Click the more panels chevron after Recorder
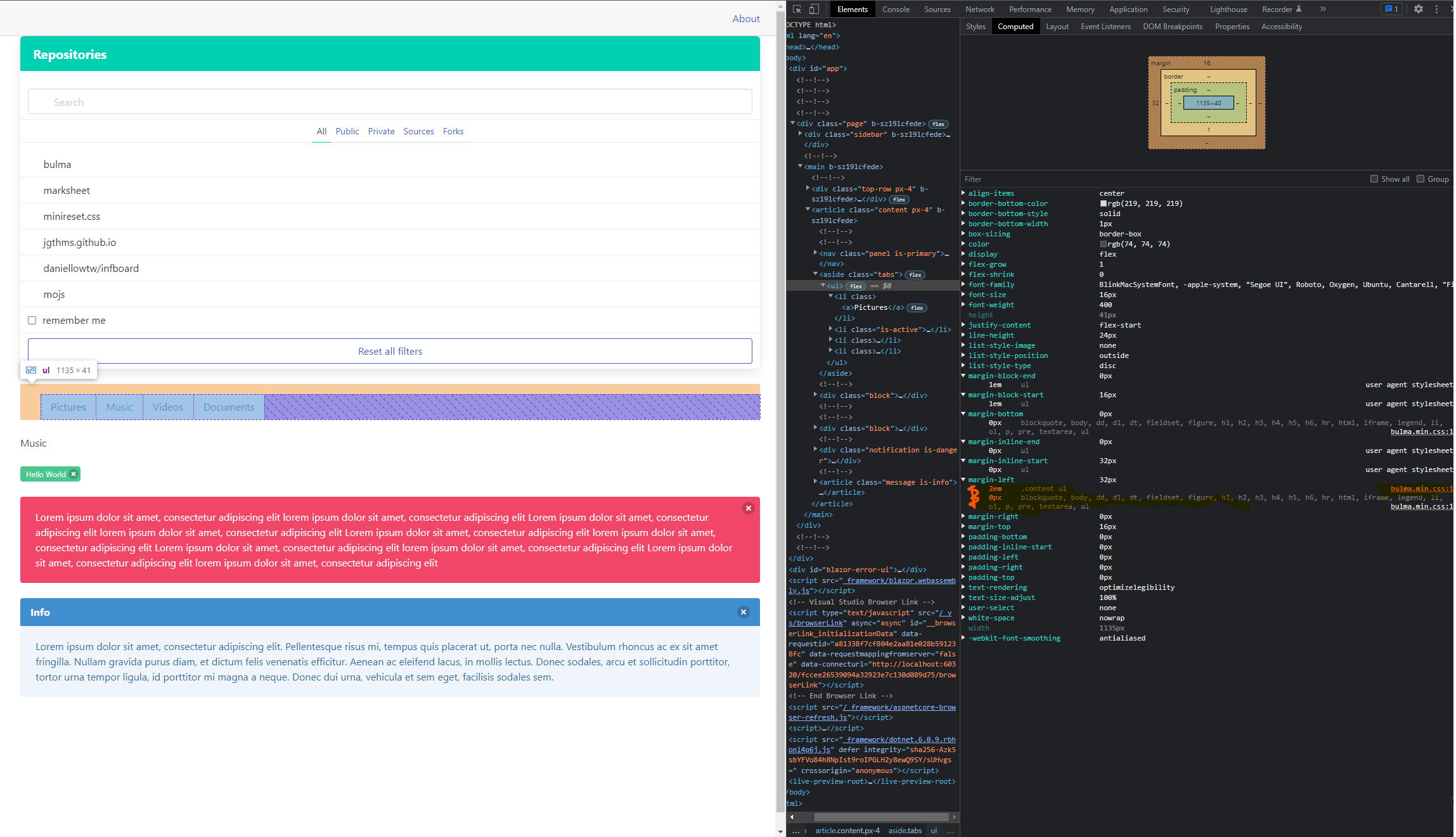The width and height of the screenshot is (1456, 837). coord(1323,9)
